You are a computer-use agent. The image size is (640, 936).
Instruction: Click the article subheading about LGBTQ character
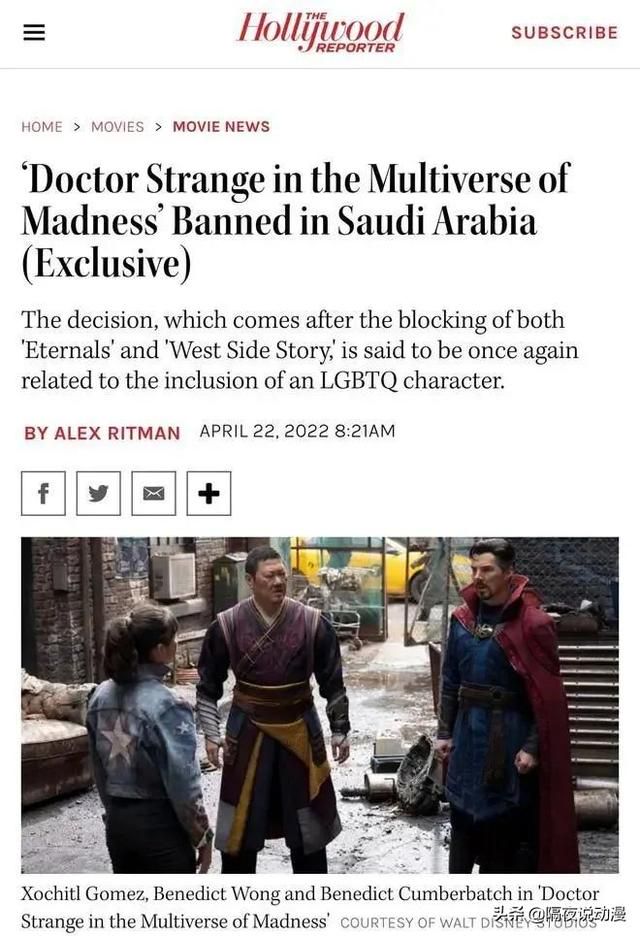[300, 350]
